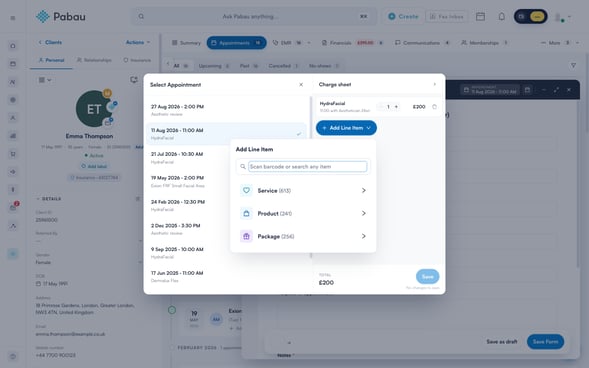The height and width of the screenshot is (368, 589).
Task: Open the Appointments tab
Action: pyautogui.click(x=236, y=43)
